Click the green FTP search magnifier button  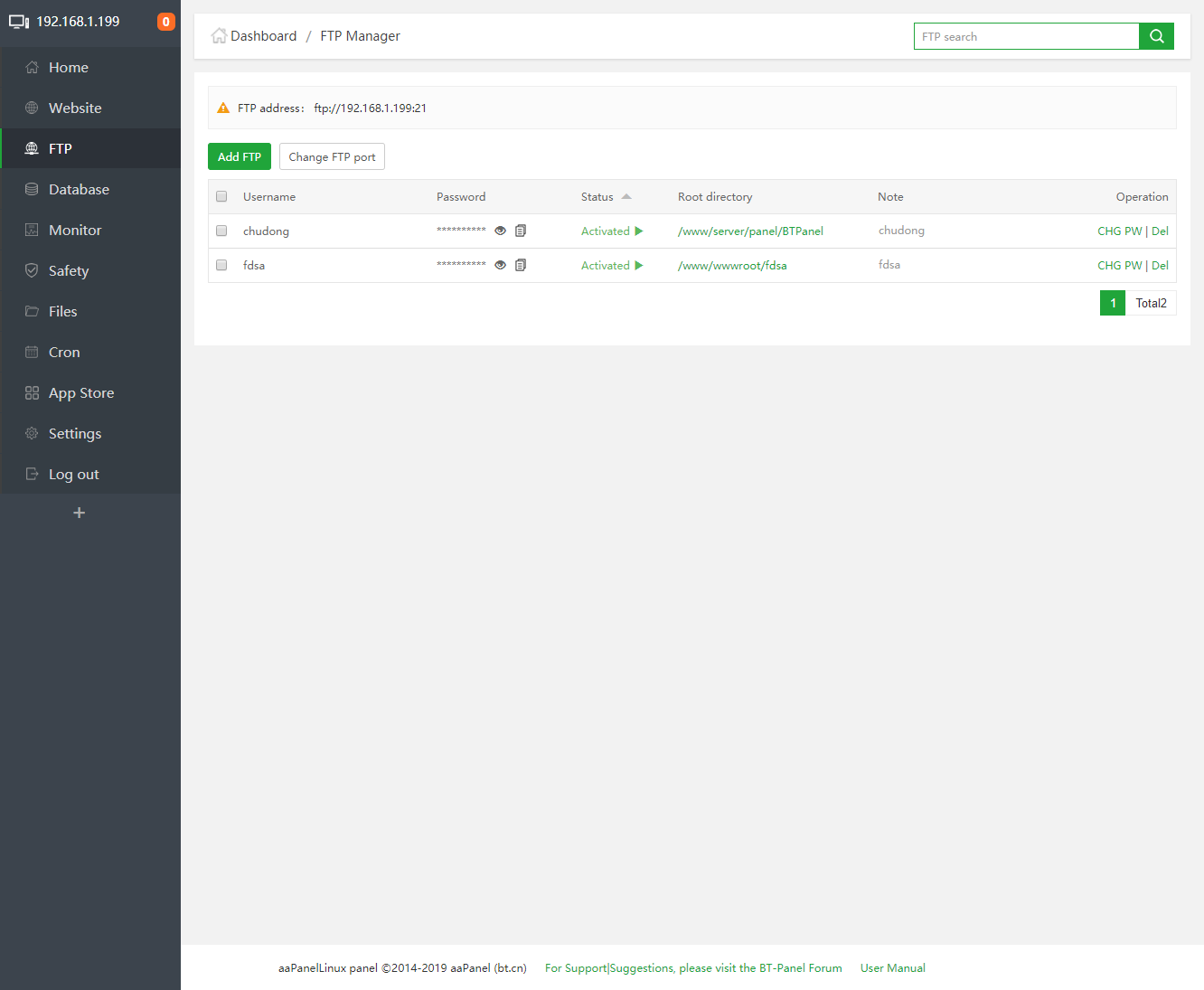[x=1156, y=36]
